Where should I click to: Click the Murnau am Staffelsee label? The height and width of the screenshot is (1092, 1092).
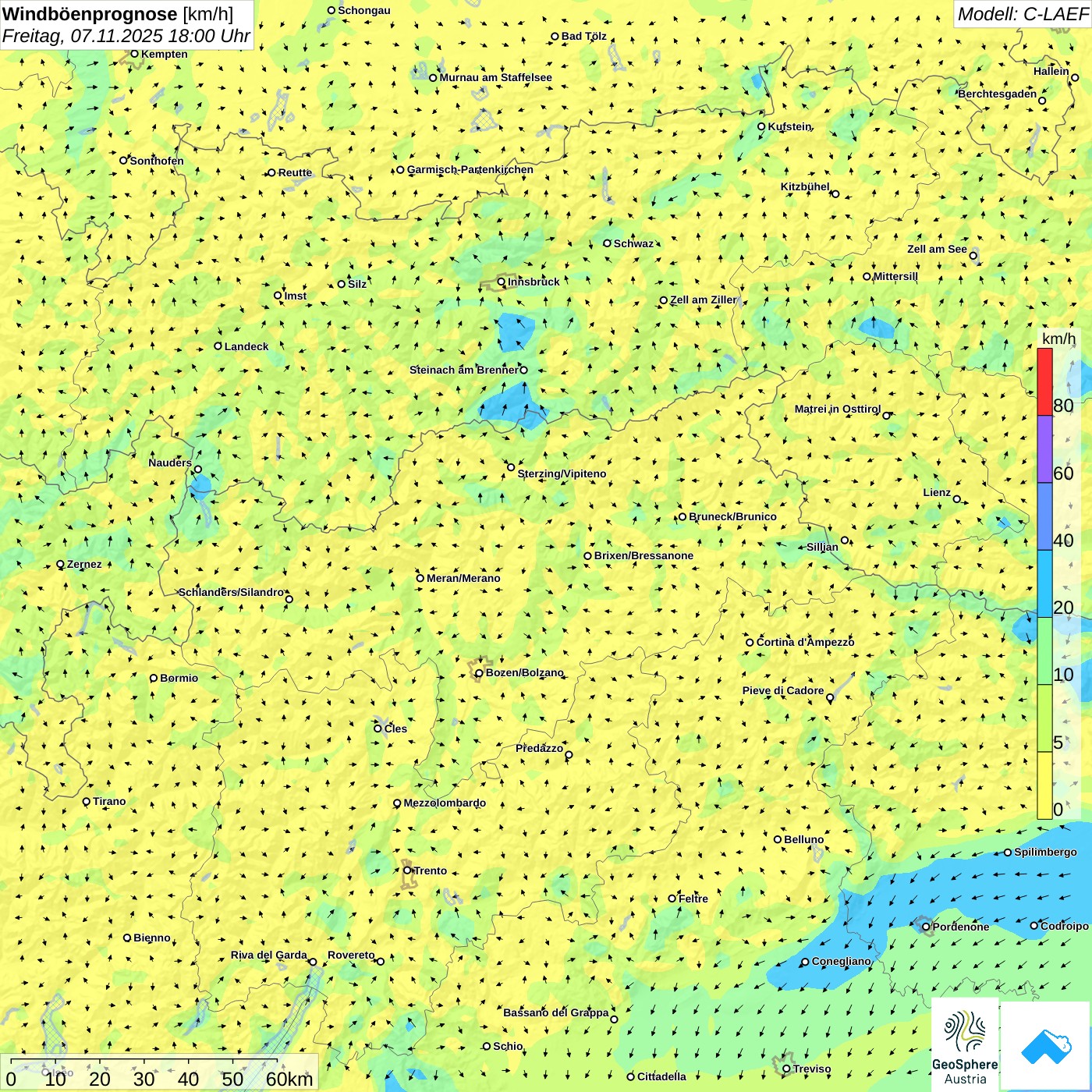click(496, 77)
